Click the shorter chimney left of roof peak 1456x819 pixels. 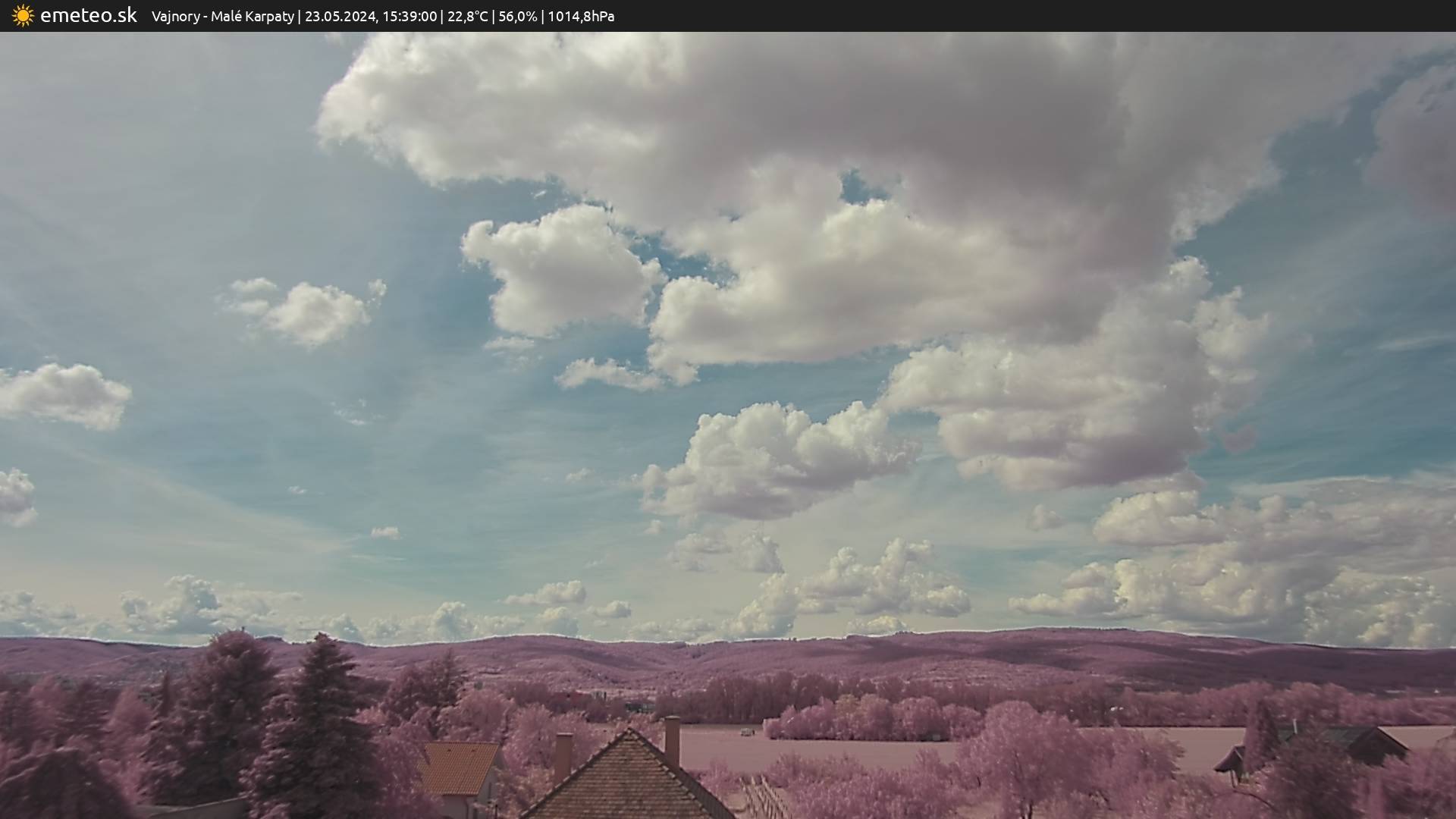[x=563, y=756]
